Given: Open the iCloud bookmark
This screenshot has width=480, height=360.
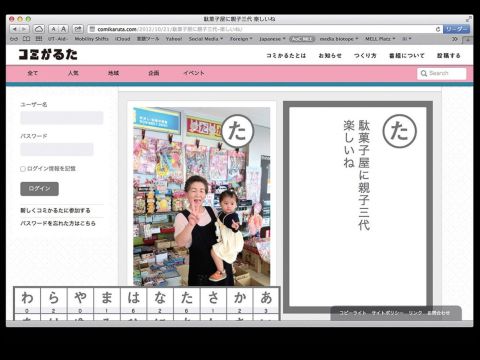Looking at the screenshot, I should [x=123, y=39].
